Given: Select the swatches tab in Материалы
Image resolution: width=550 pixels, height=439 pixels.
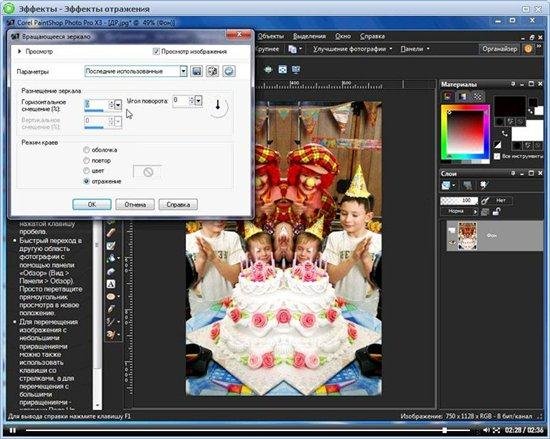Looking at the screenshot, I should click(x=477, y=96).
